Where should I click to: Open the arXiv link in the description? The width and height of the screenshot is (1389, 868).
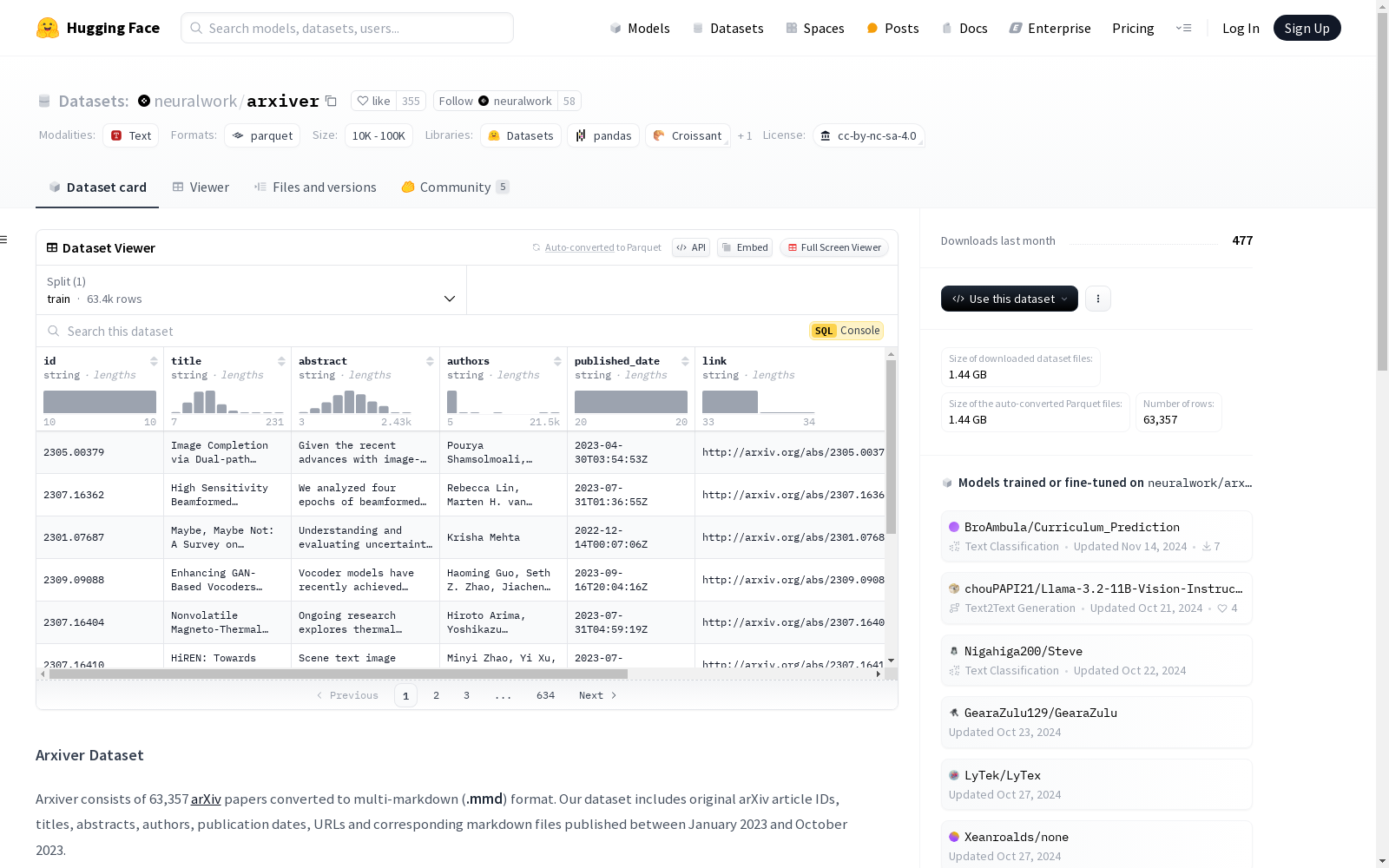click(206, 799)
